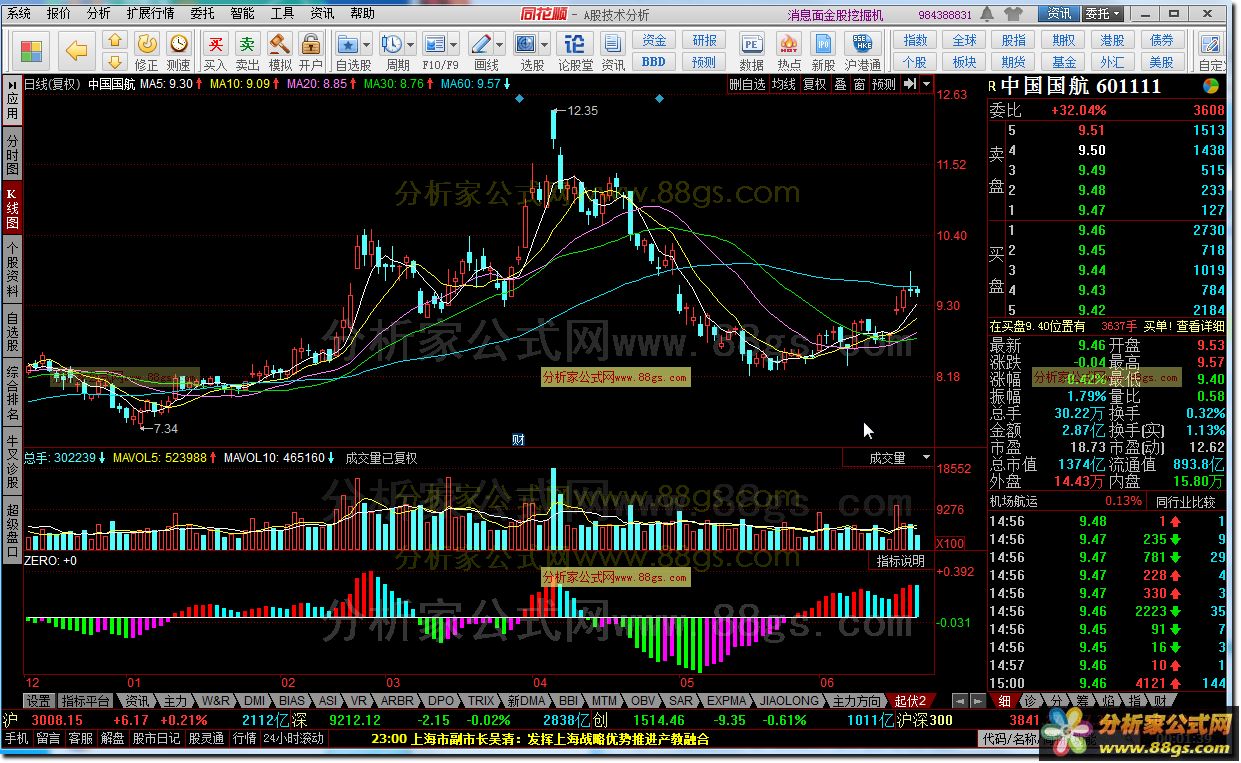Click the 研报 button
This screenshot has width=1241, height=763.
[704, 40]
